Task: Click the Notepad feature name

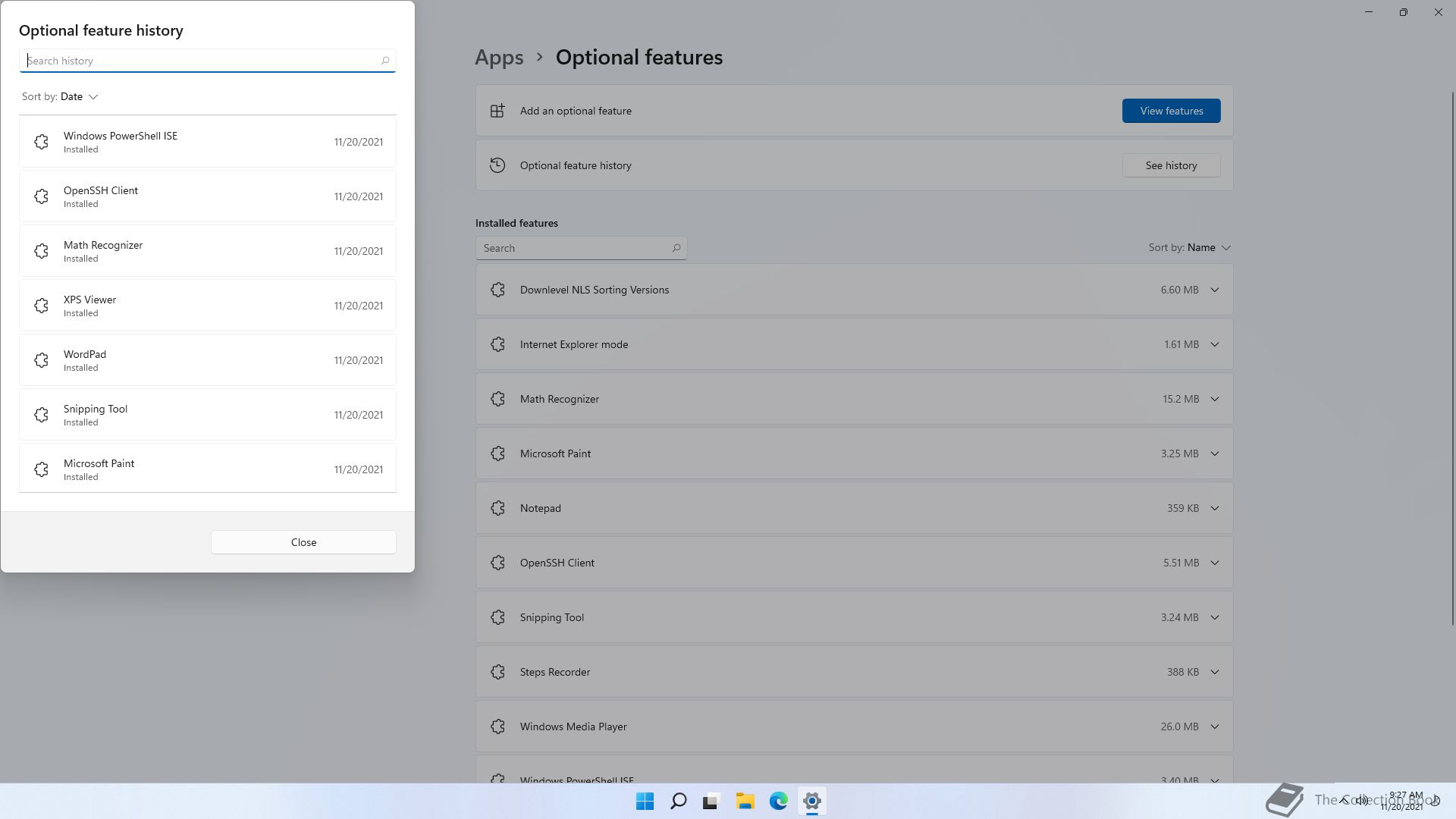Action: tap(541, 508)
